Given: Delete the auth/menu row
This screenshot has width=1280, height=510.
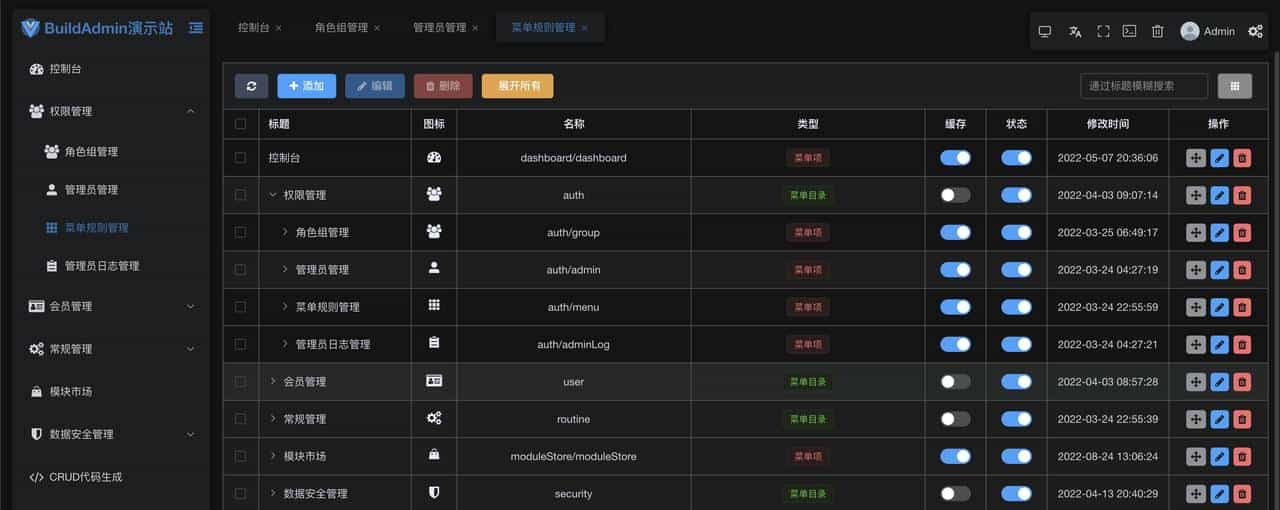Looking at the screenshot, I should [1242, 307].
